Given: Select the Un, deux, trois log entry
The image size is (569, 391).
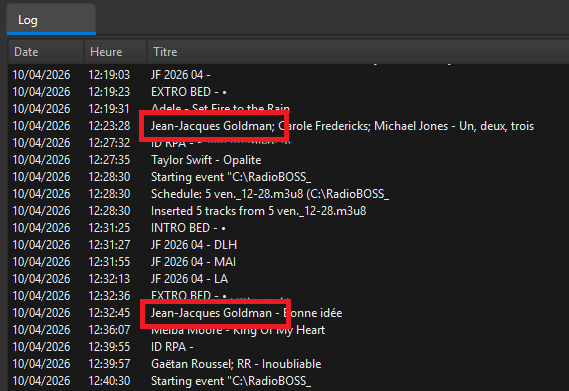Looking at the screenshot, I should 288,126.
